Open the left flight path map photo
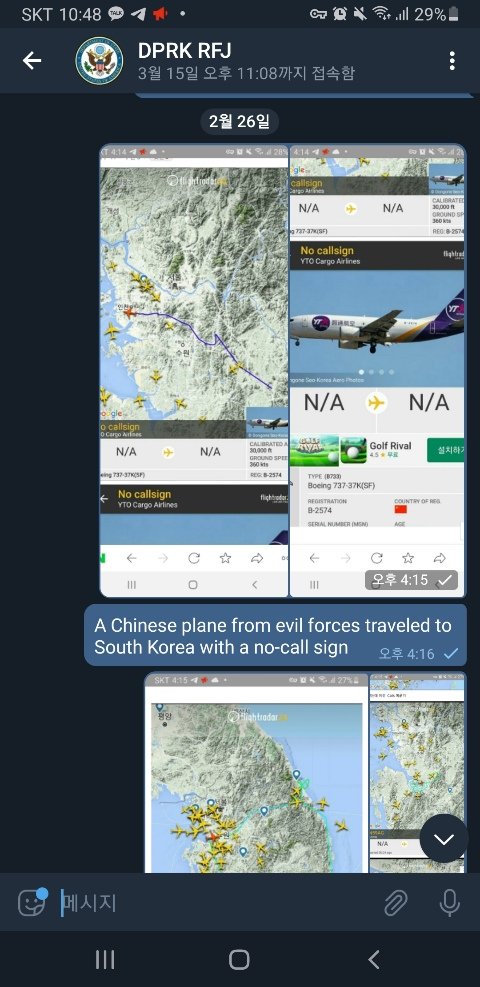This screenshot has height=987, width=480. [194, 371]
